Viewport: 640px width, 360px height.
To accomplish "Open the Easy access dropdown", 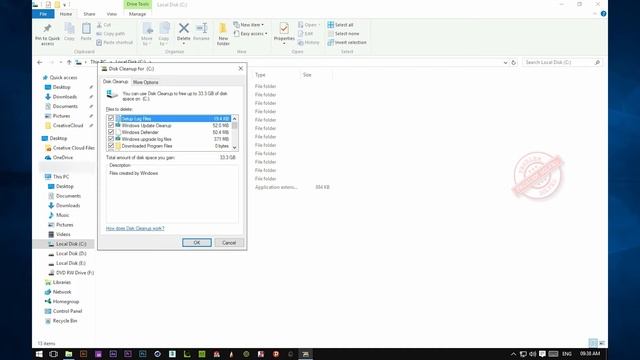I will click(251, 33).
